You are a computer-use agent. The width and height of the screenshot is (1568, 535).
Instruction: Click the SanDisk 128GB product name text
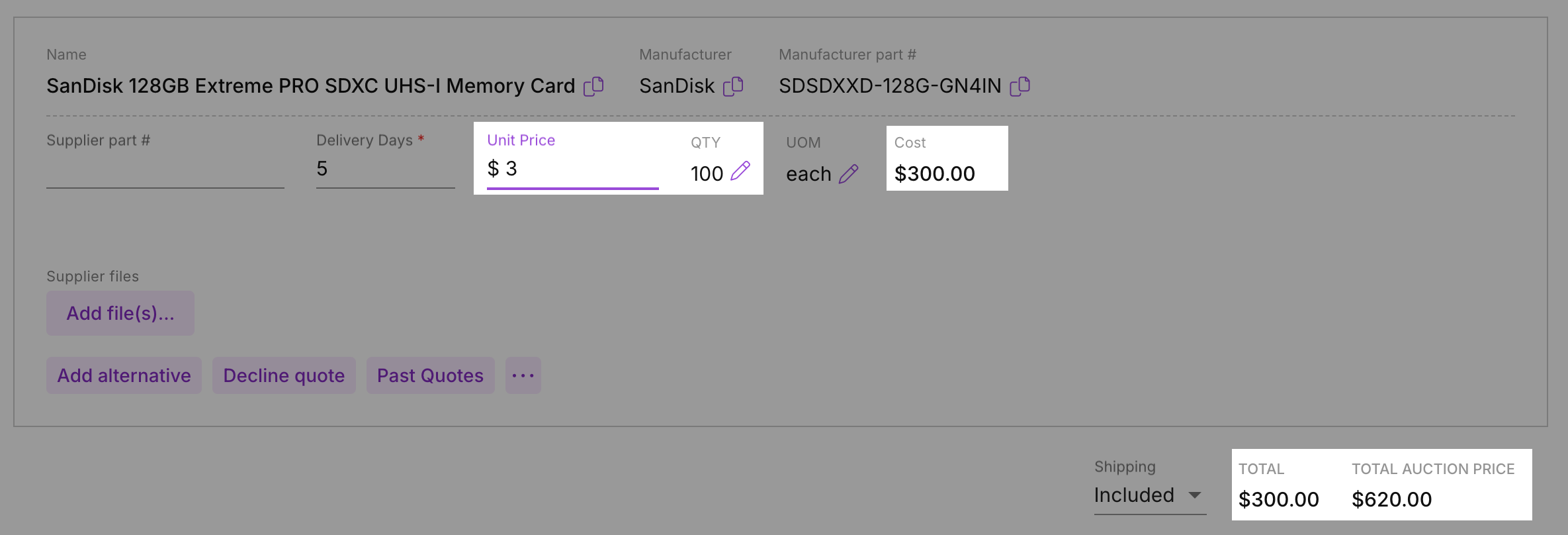pyautogui.click(x=311, y=86)
